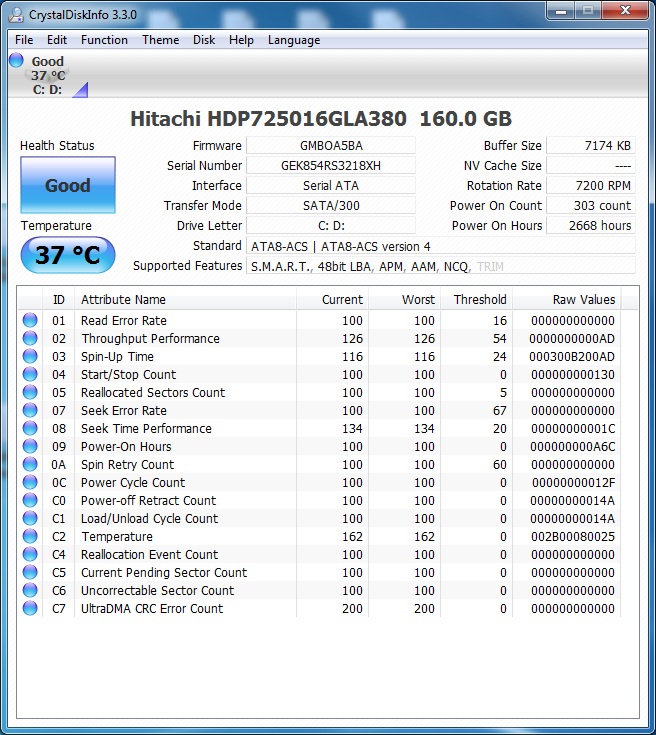Click the Transfer Mode field SATA/300
This screenshot has width=656, height=735.
[x=331, y=205]
